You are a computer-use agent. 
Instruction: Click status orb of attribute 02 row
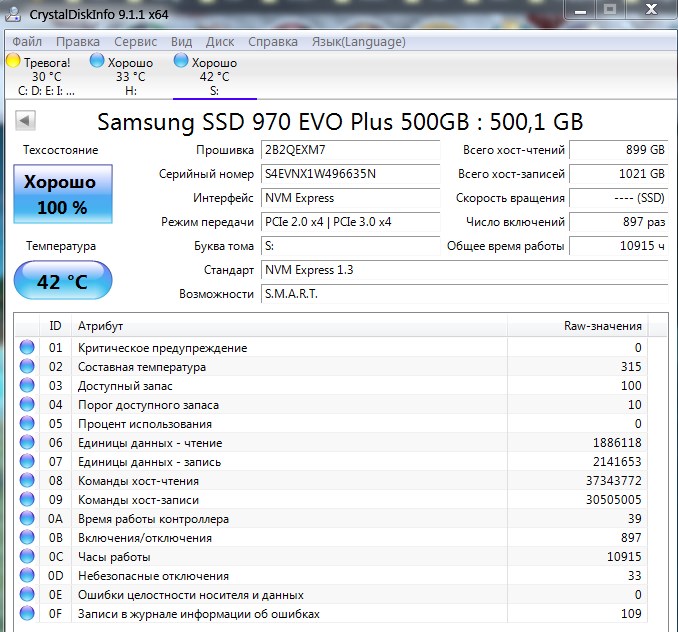27,366
